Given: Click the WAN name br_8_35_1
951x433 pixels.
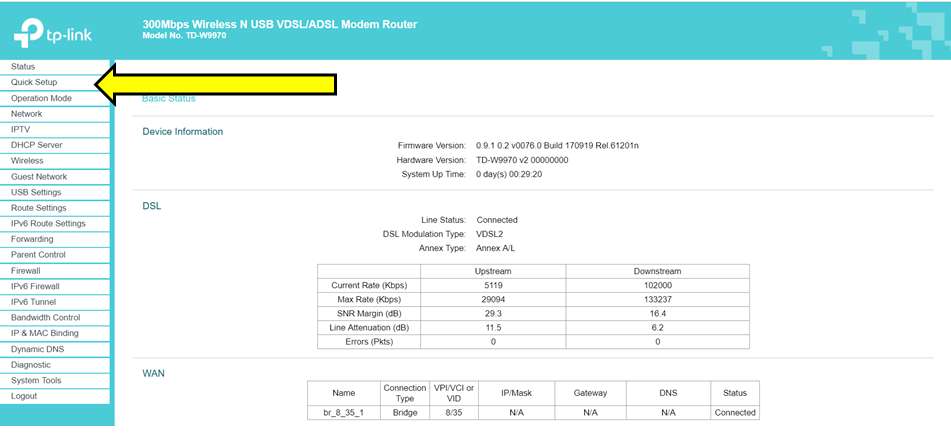Looking at the screenshot, I should (344, 412).
